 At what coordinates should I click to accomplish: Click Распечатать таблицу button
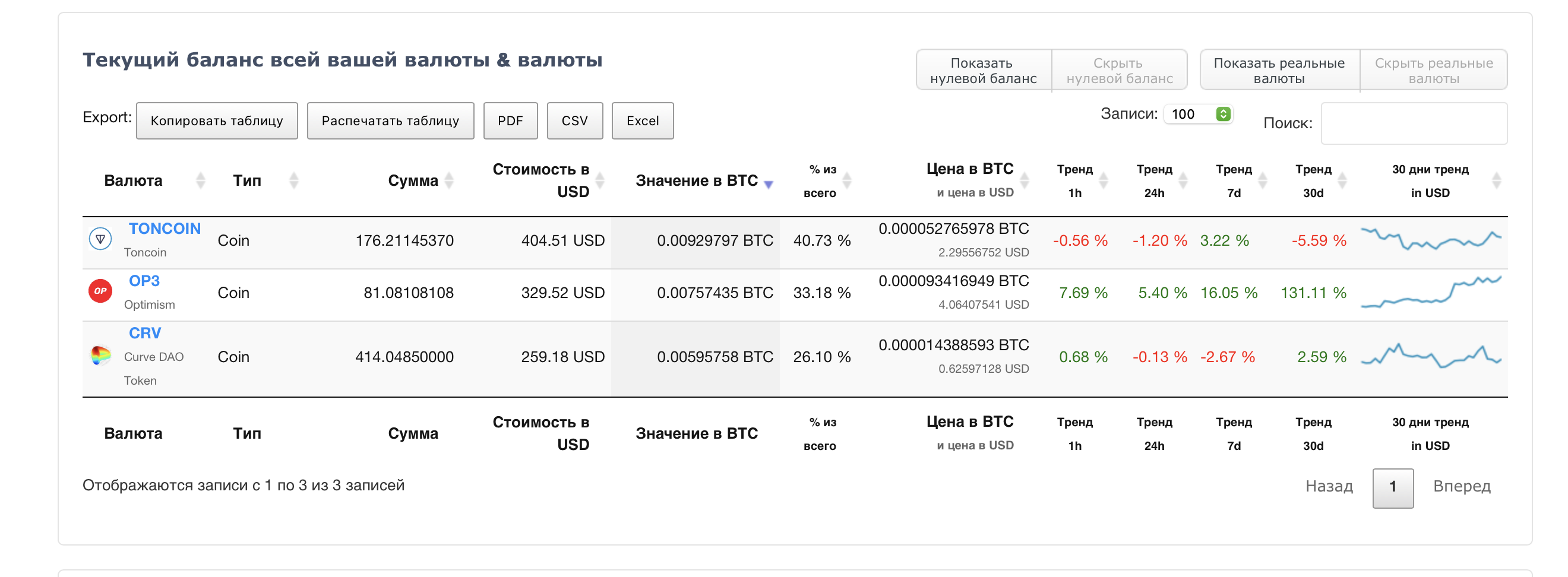390,121
